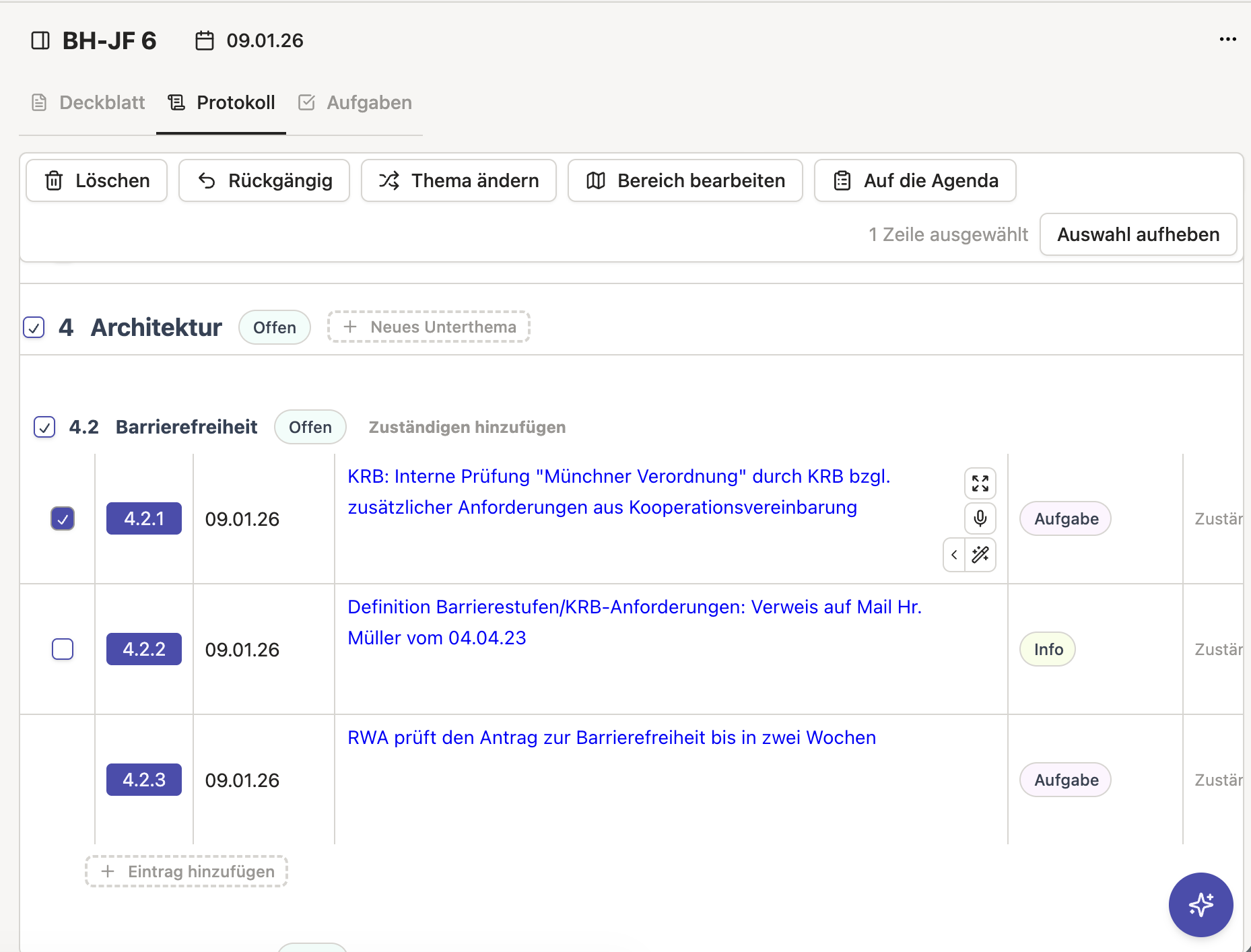The image size is (1251, 952).
Task: Click Auswahl aufheben to clear selection
Action: [x=1138, y=234]
